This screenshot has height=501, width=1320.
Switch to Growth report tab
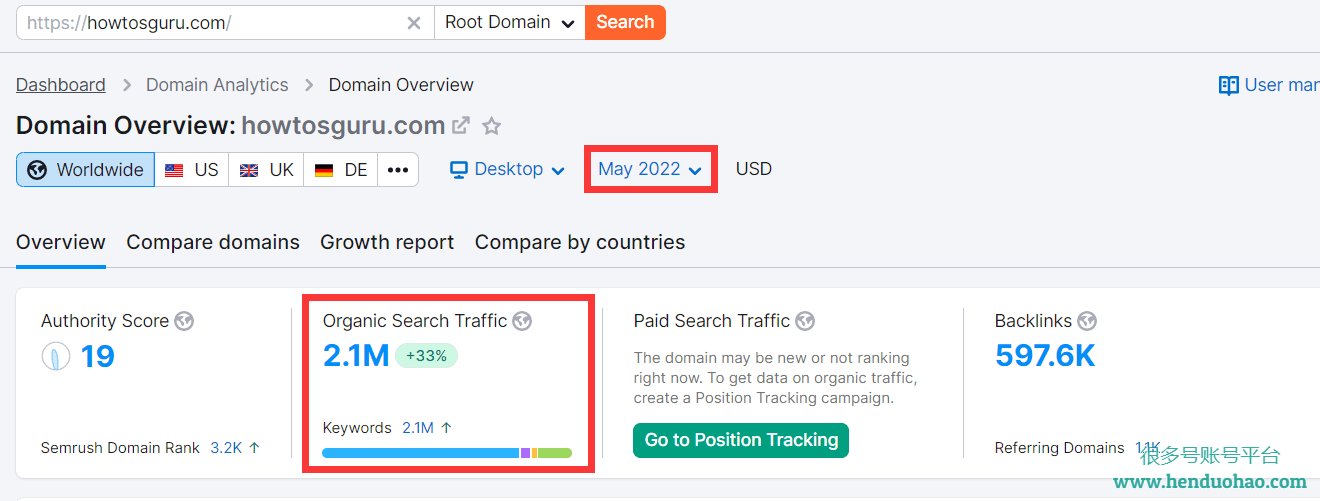pos(387,242)
